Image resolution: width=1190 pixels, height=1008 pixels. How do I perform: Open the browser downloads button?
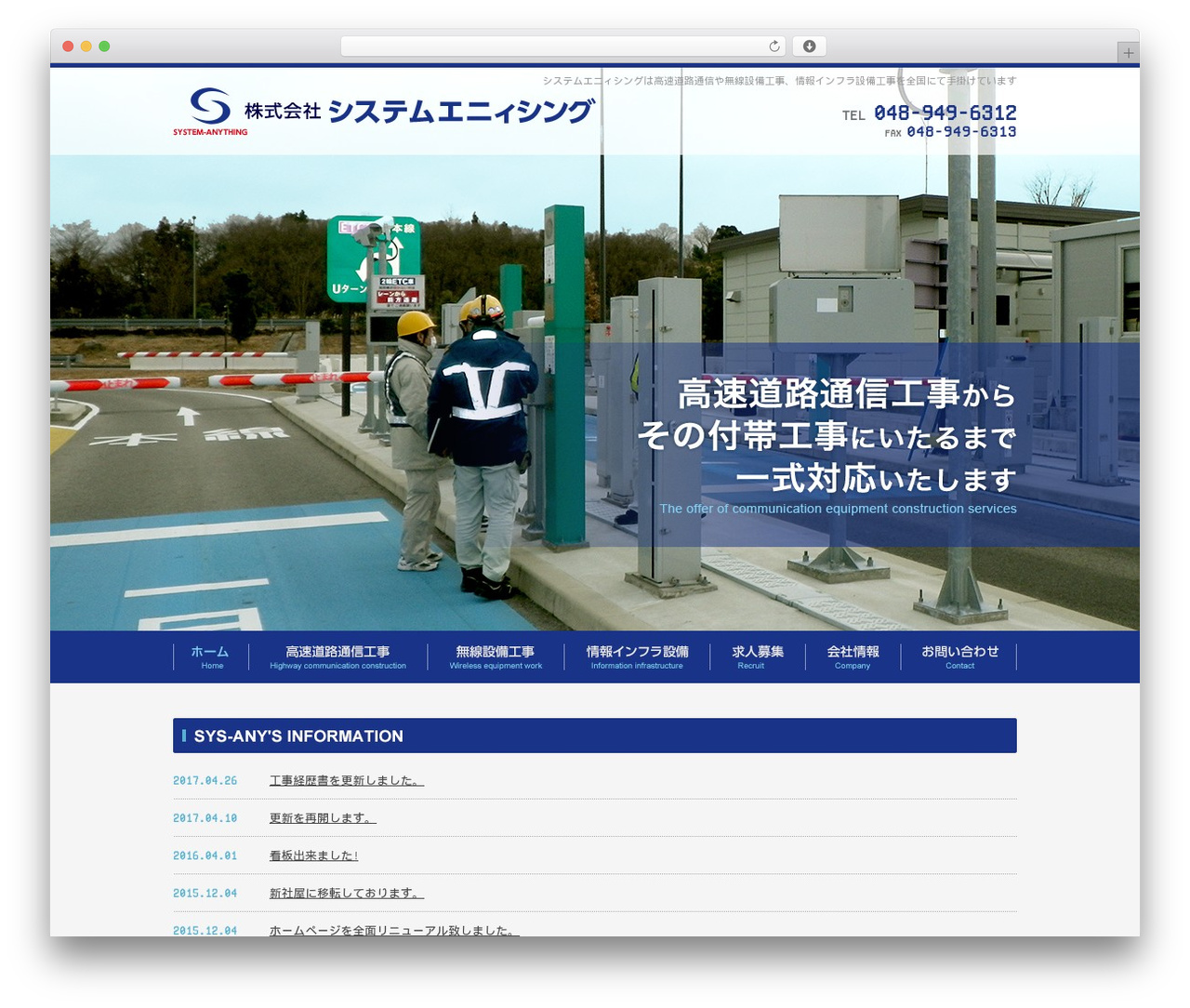810,46
